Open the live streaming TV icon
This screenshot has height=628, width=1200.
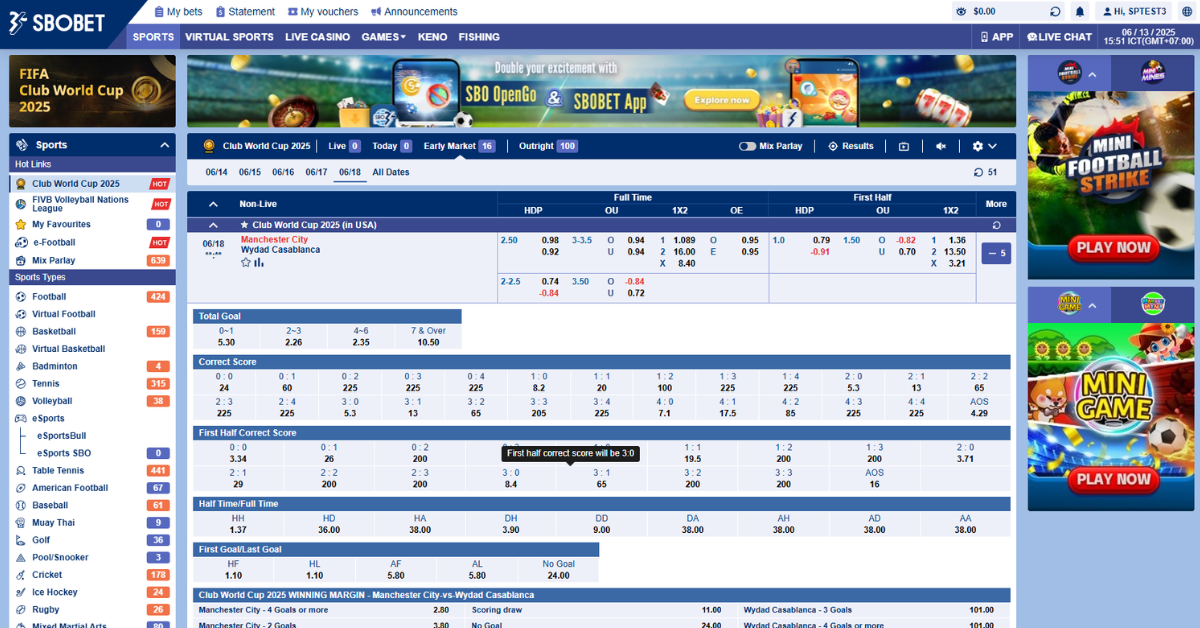click(x=904, y=146)
